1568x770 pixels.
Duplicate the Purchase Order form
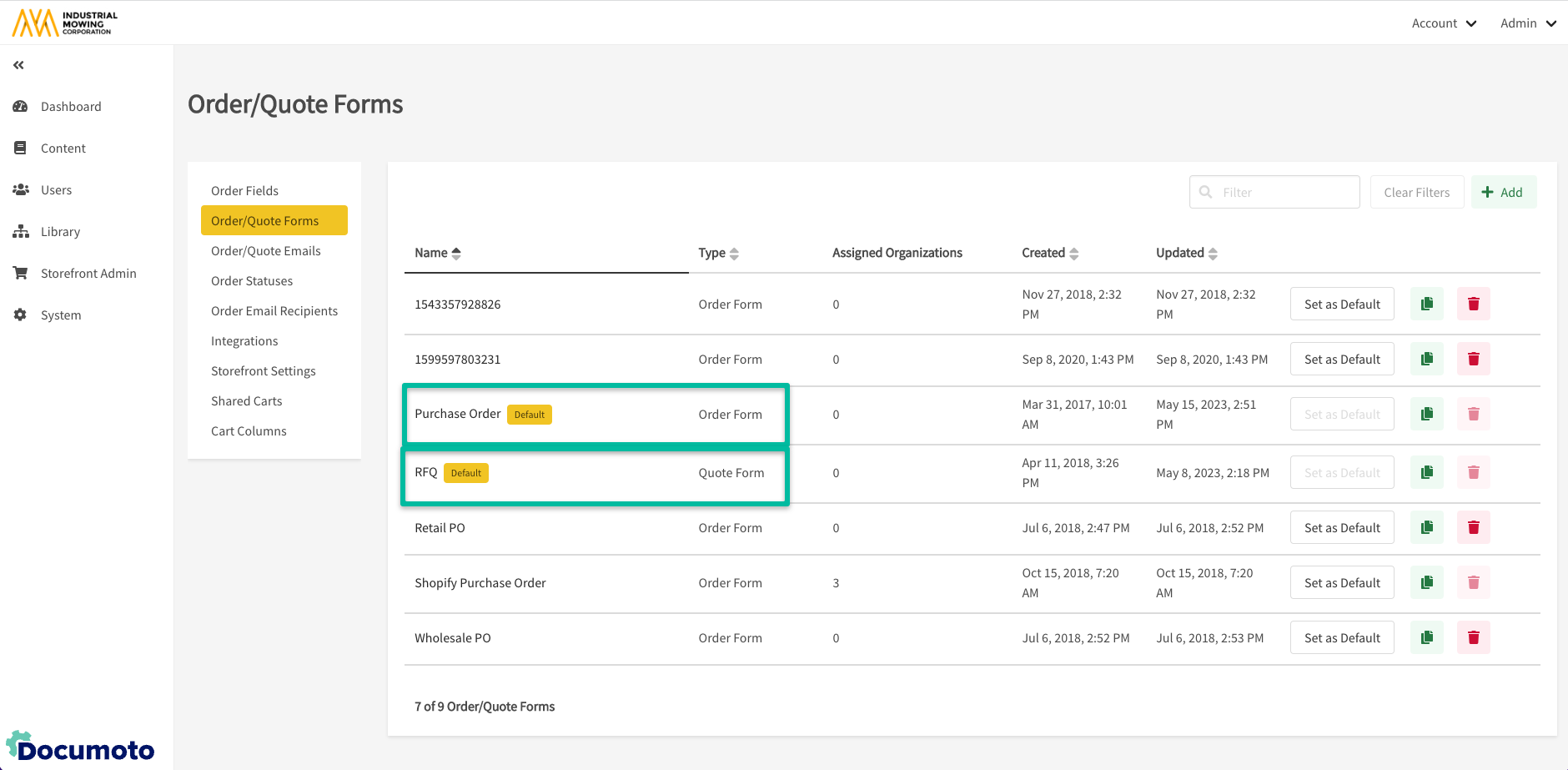pos(1426,414)
